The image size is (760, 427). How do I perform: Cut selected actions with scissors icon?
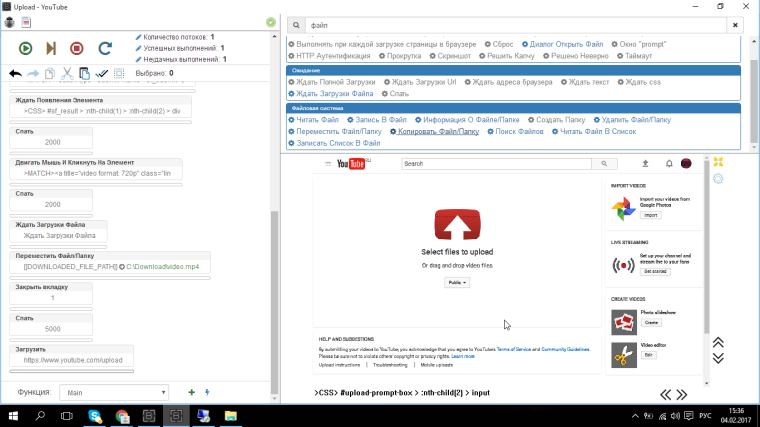66,73
